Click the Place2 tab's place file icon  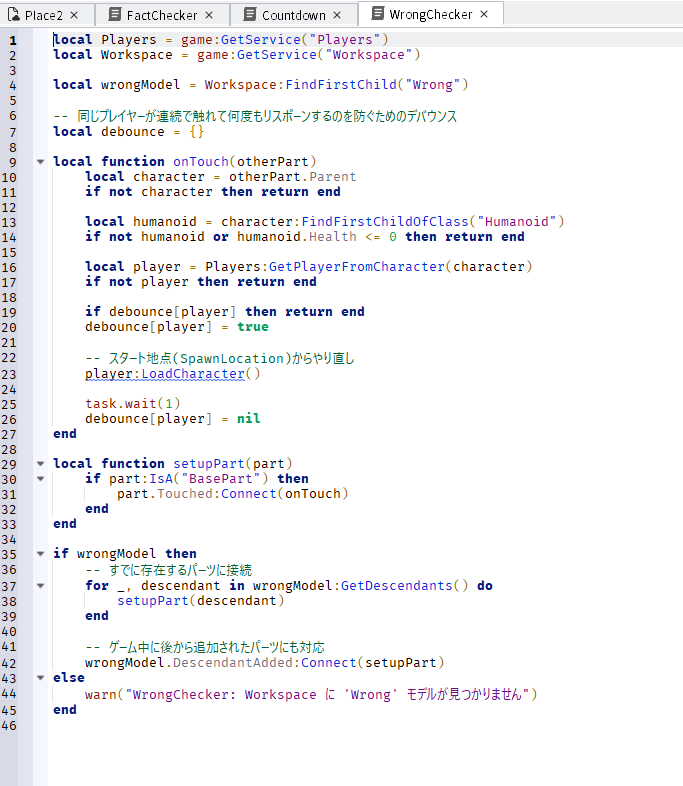[14, 15]
